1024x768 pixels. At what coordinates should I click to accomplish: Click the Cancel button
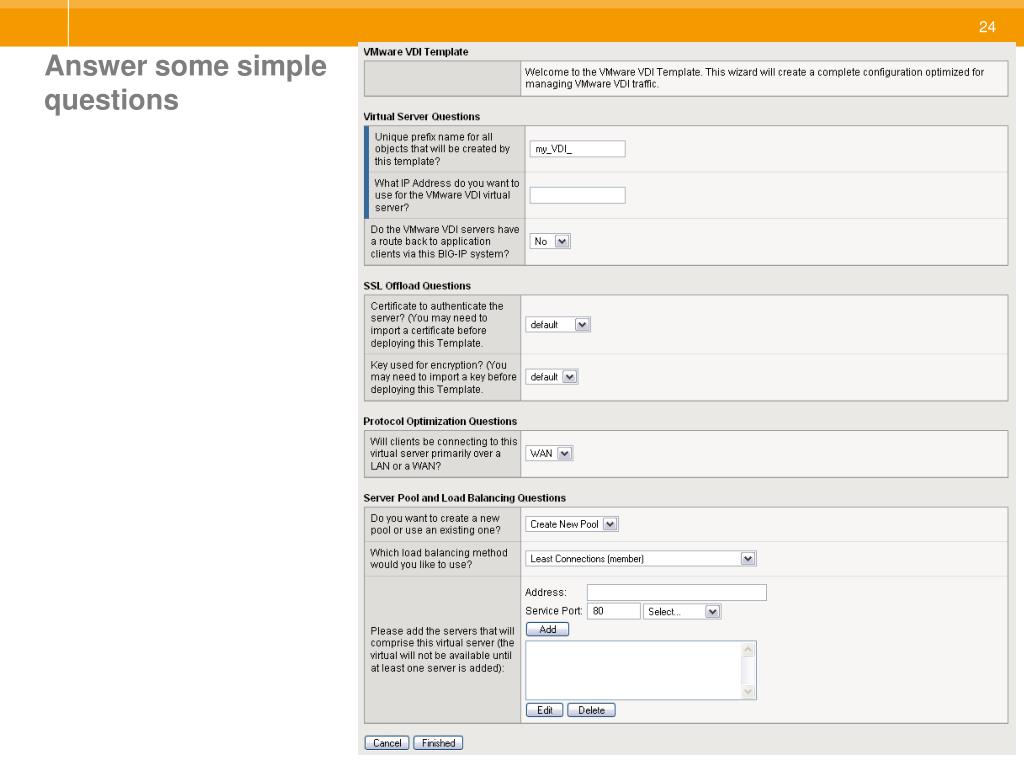coord(387,743)
